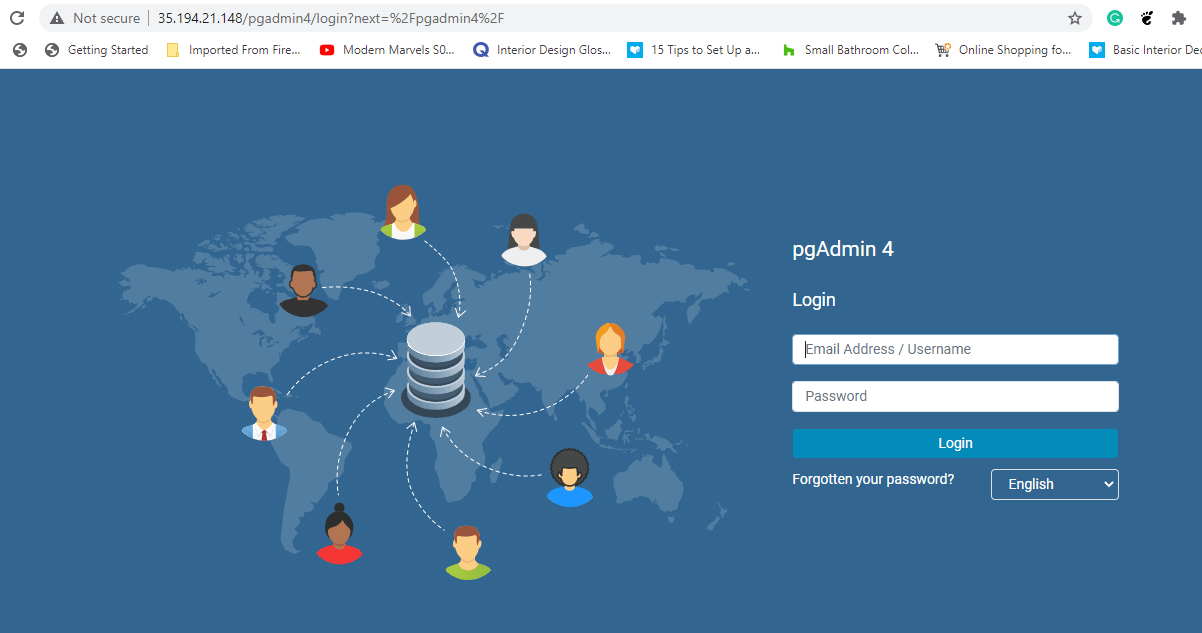The width and height of the screenshot is (1202, 633).
Task: Open the English language dropdown
Action: [1054, 484]
